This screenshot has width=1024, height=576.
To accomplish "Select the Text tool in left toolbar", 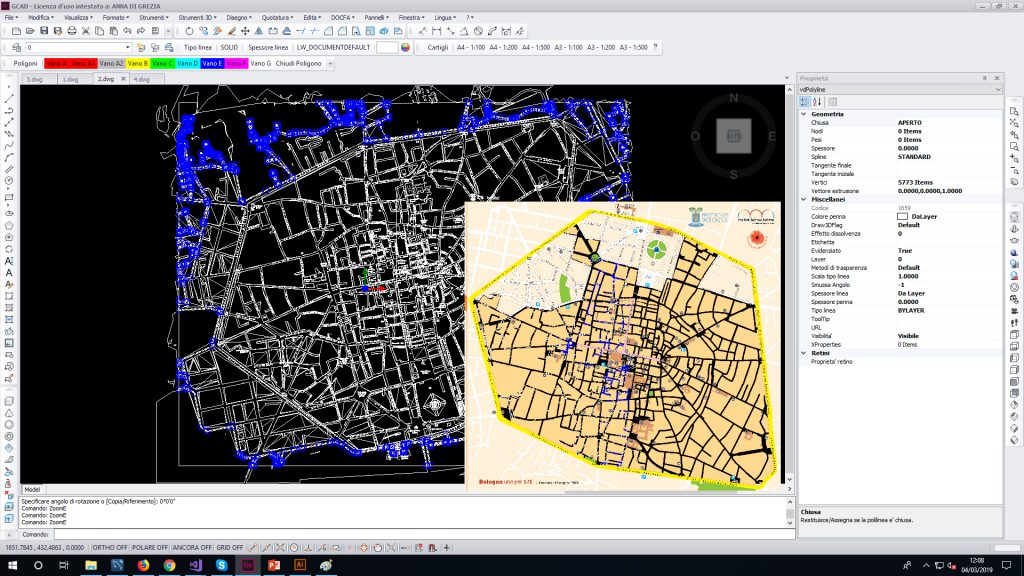I will click(x=9, y=272).
